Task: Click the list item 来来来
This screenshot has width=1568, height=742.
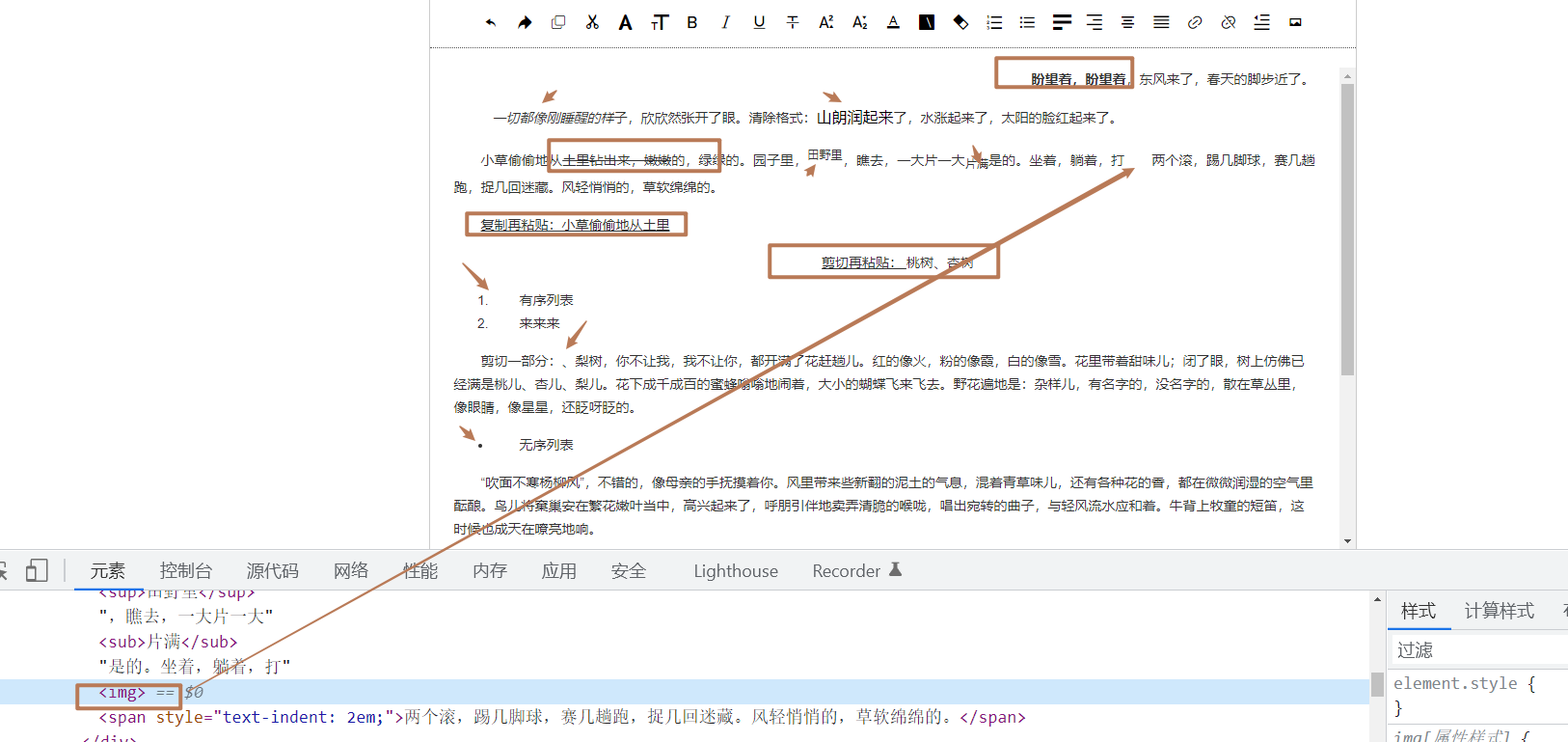Action: pyautogui.click(x=540, y=323)
